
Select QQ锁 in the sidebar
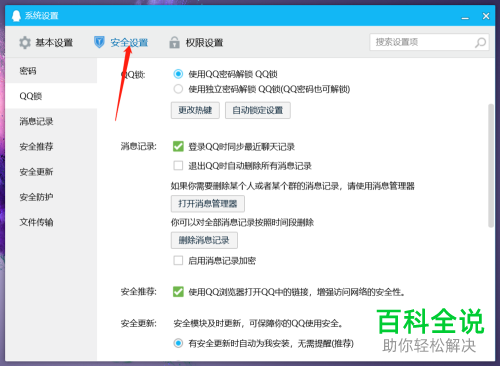coord(51,96)
